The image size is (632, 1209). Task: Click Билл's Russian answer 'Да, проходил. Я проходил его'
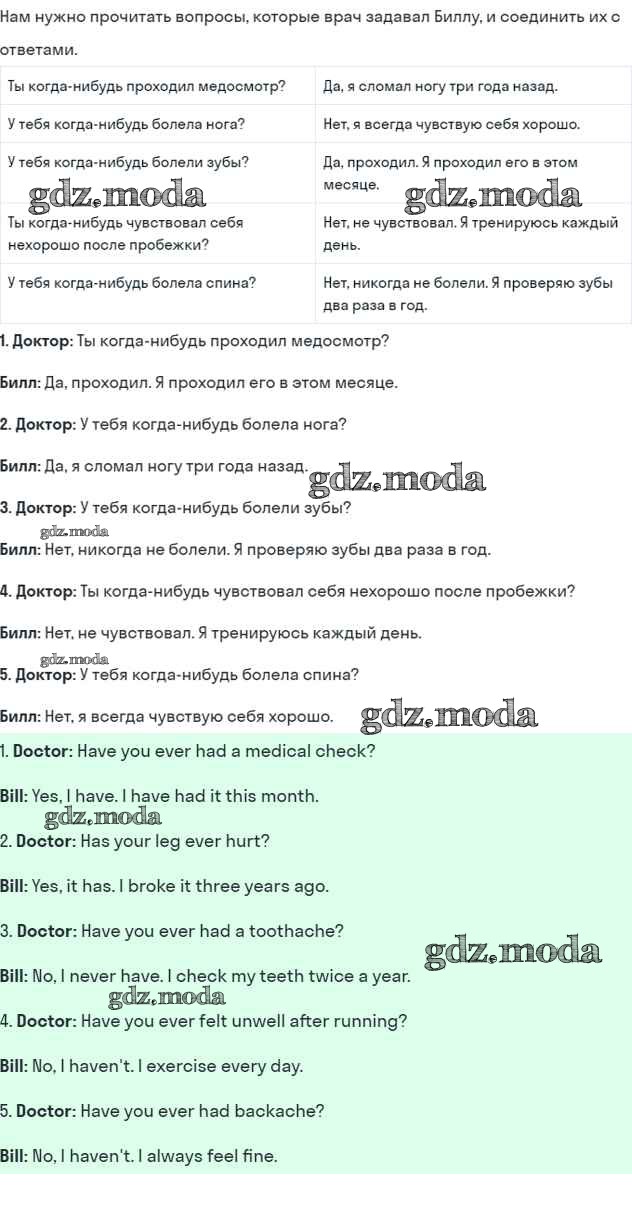(199, 383)
